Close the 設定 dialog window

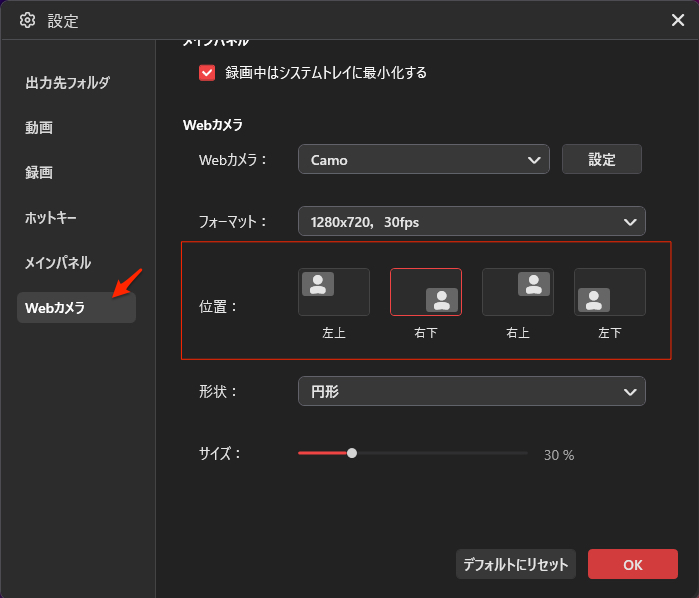click(x=677, y=20)
